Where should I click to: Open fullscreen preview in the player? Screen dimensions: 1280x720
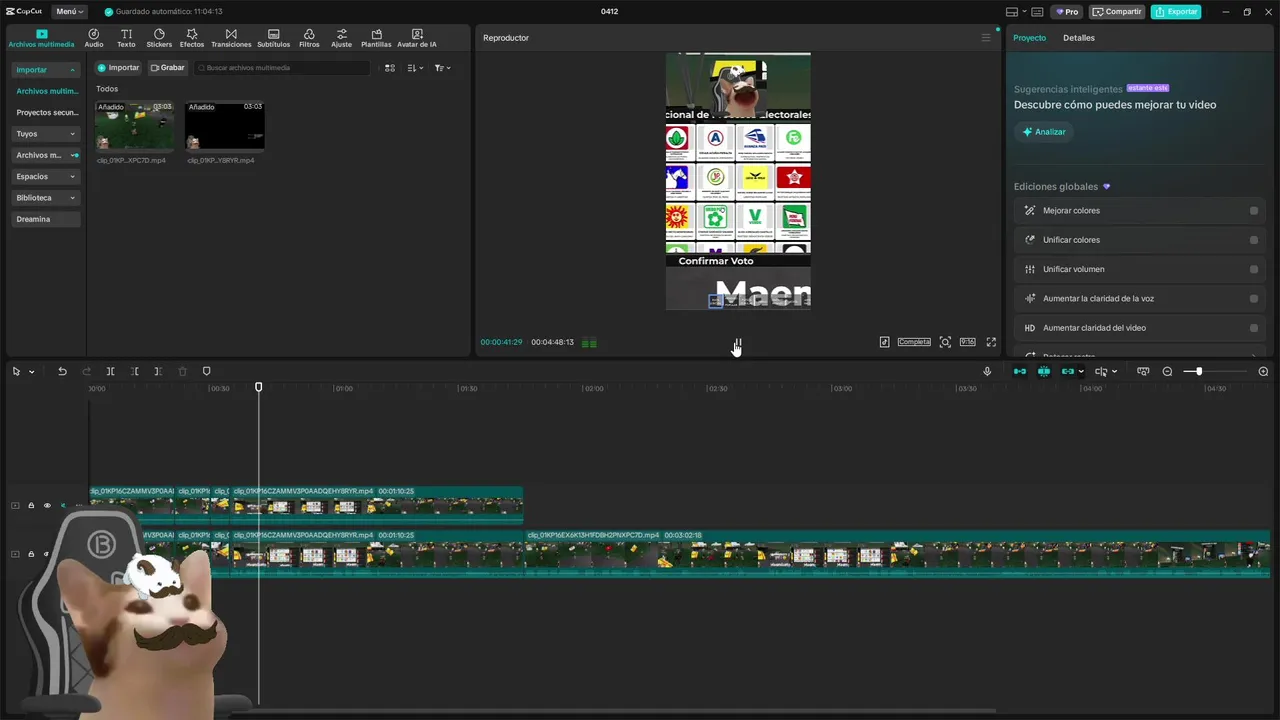tap(991, 342)
